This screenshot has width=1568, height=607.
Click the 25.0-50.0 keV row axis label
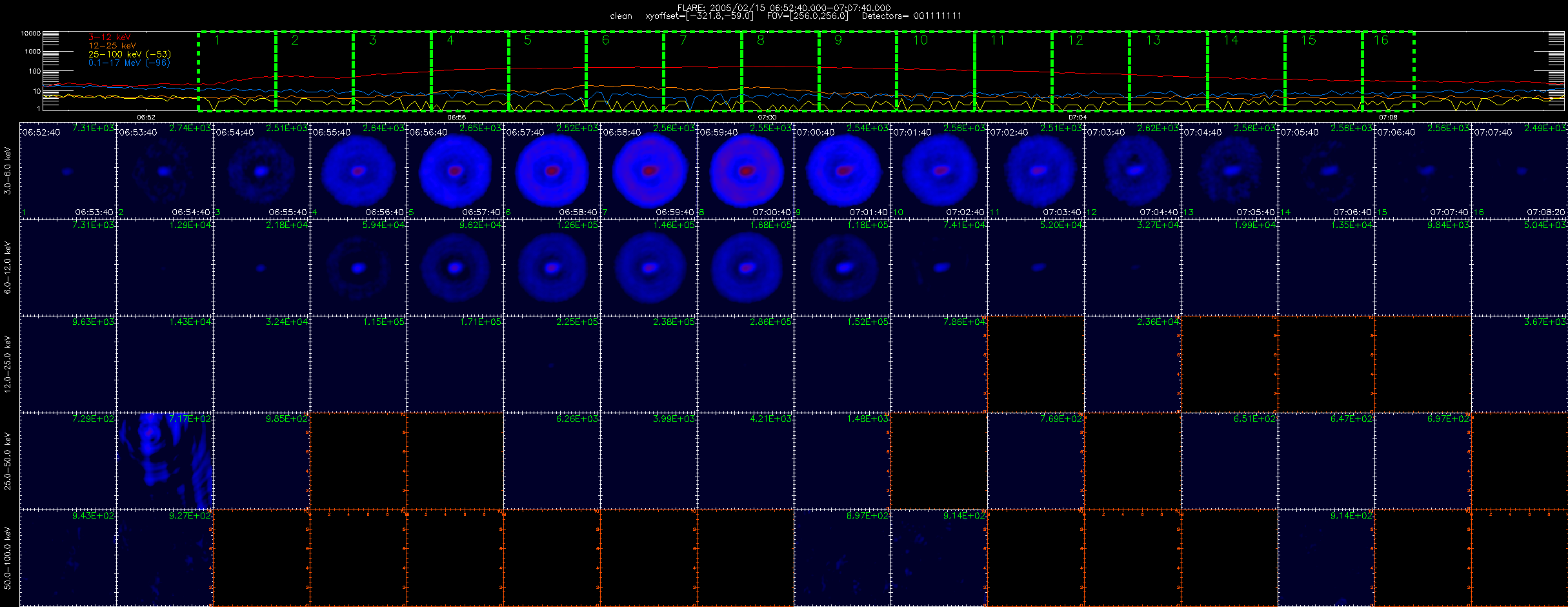[x=8, y=461]
